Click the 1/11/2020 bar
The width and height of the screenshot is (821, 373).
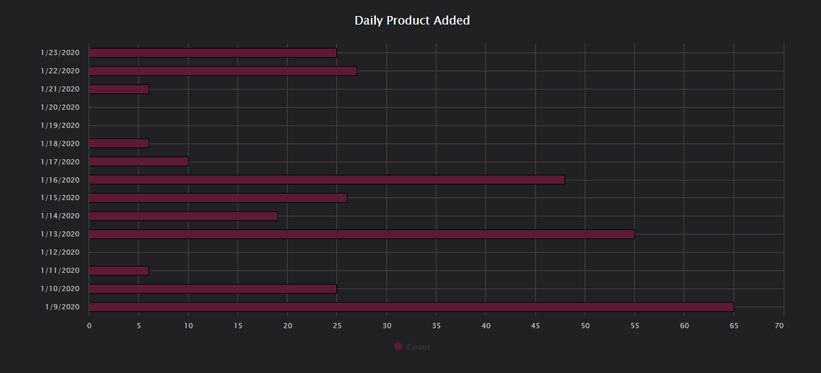119,270
